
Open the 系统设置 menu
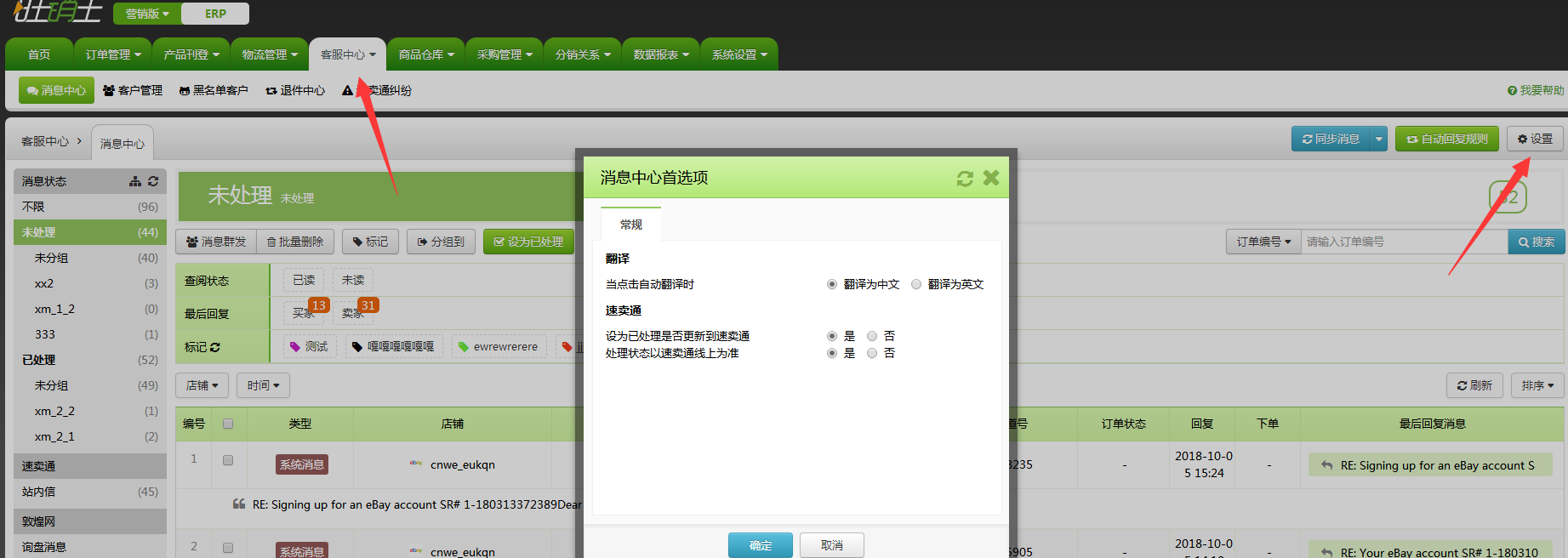pyautogui.click(x=739, y=54)
